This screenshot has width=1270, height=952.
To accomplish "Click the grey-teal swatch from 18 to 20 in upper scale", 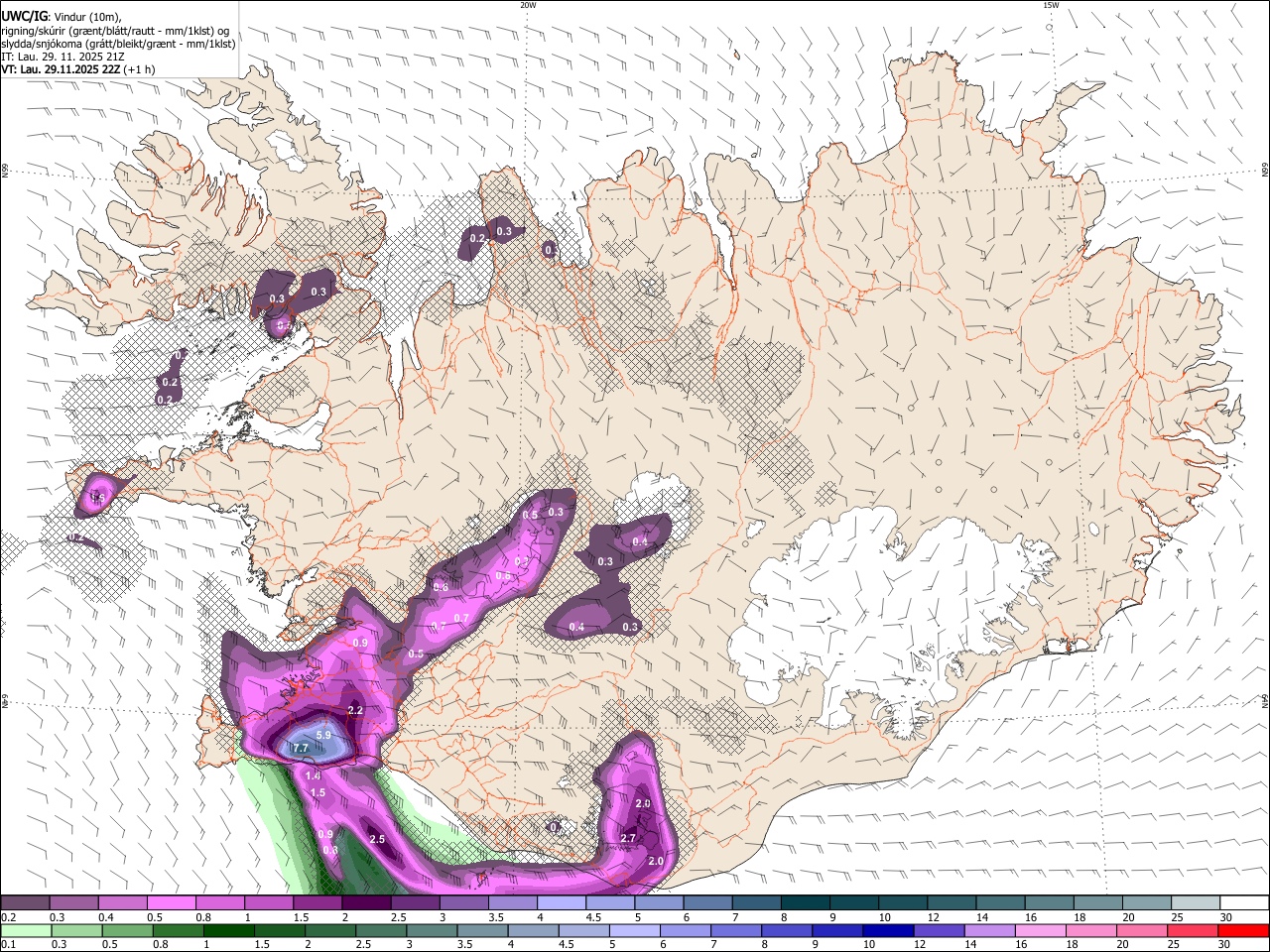I will tap(1099, 903).
